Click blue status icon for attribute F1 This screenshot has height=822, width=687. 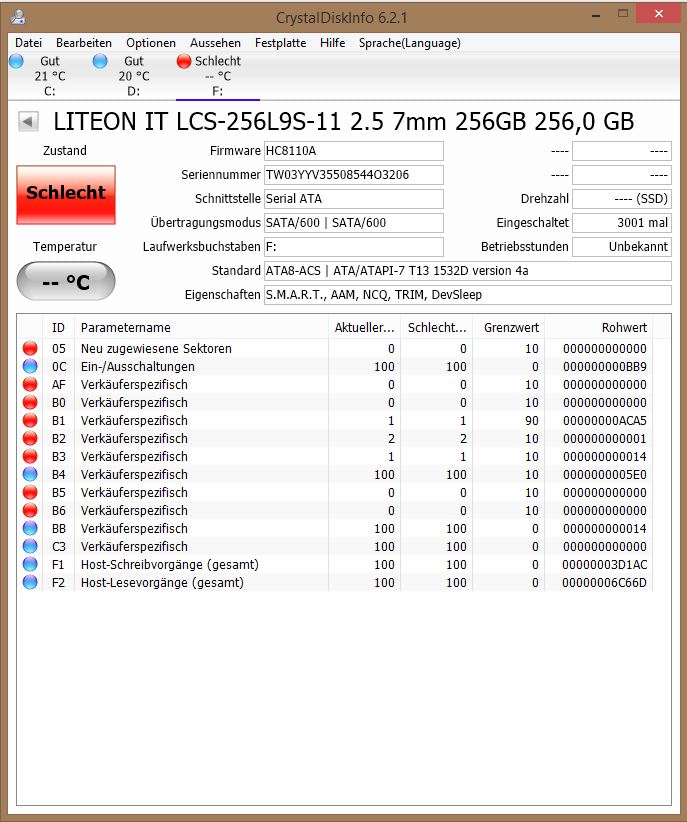[30, 565]
